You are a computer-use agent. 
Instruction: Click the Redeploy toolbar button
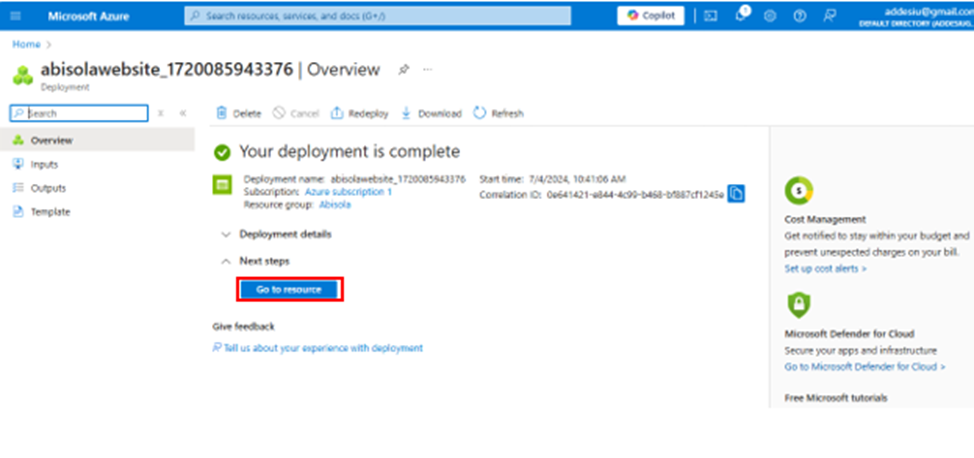360,113
